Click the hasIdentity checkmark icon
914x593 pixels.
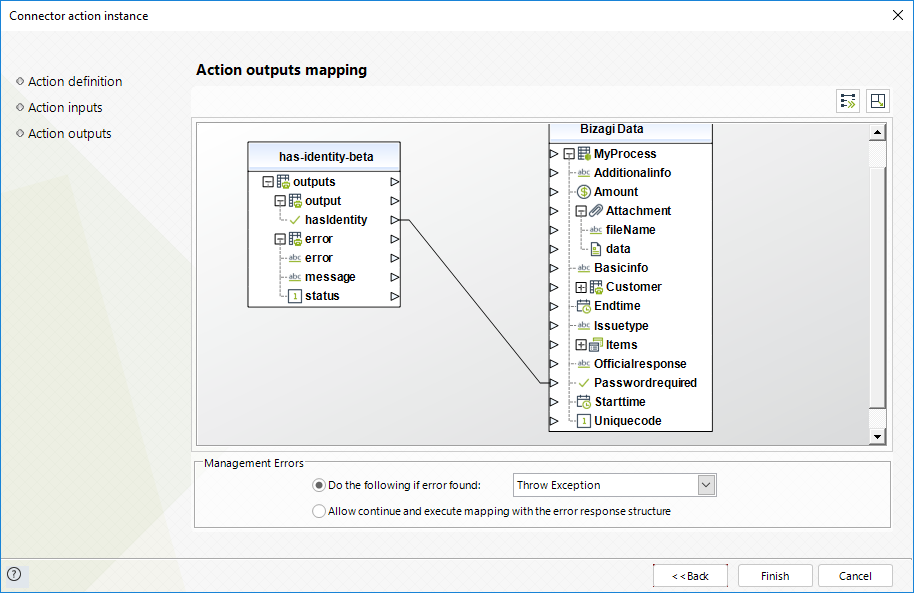point(295,220)
